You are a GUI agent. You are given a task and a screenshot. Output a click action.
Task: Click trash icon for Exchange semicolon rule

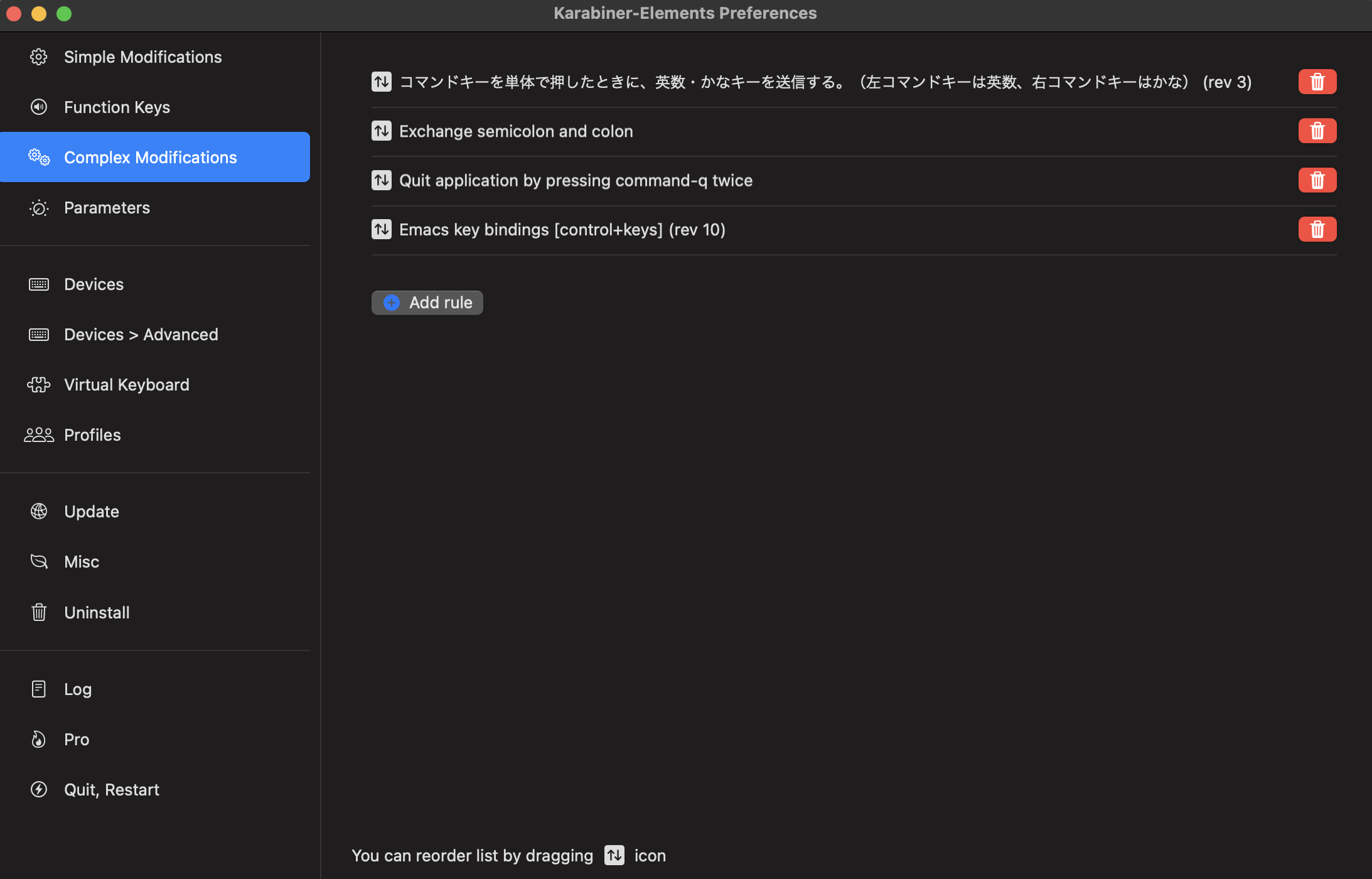click(x=1317, y=131)
